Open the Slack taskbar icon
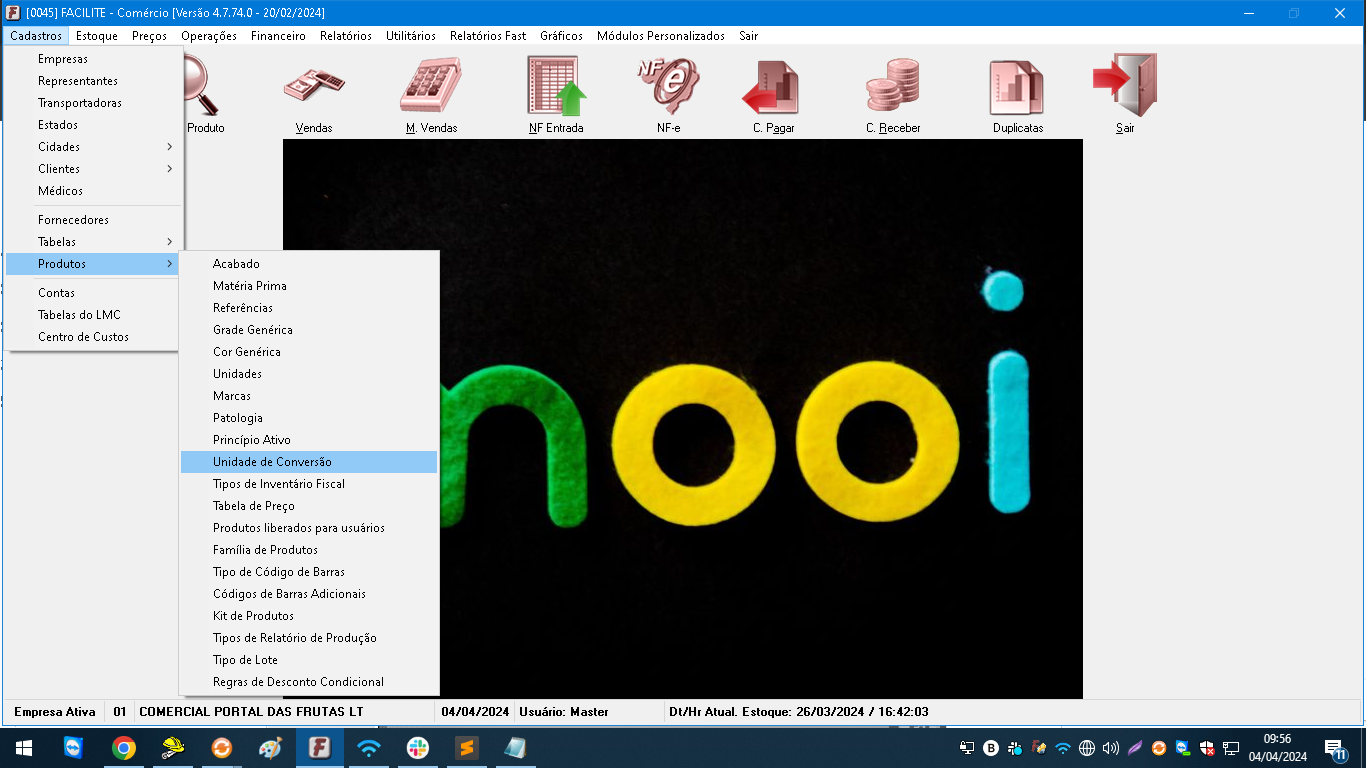Screen dimensions: 1366x770 pos(417,748)
